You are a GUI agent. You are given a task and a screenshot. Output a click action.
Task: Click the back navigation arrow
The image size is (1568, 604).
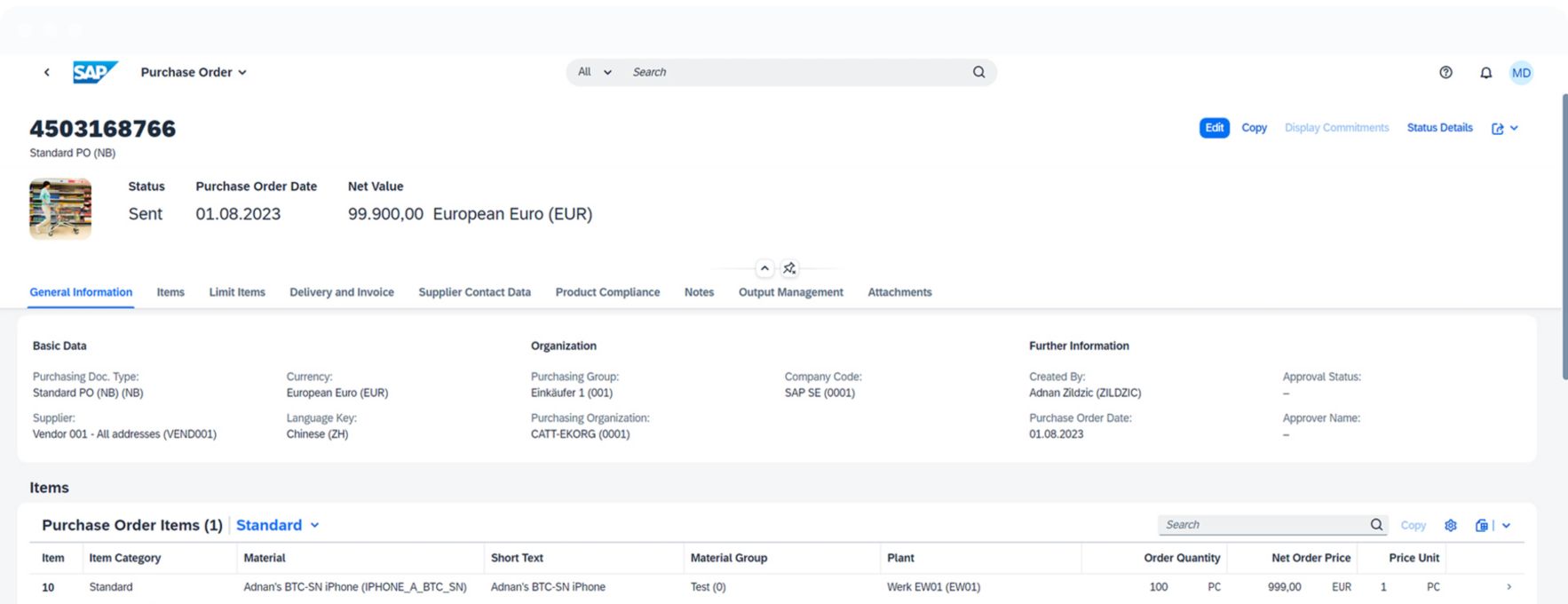[x=47, y=73]
